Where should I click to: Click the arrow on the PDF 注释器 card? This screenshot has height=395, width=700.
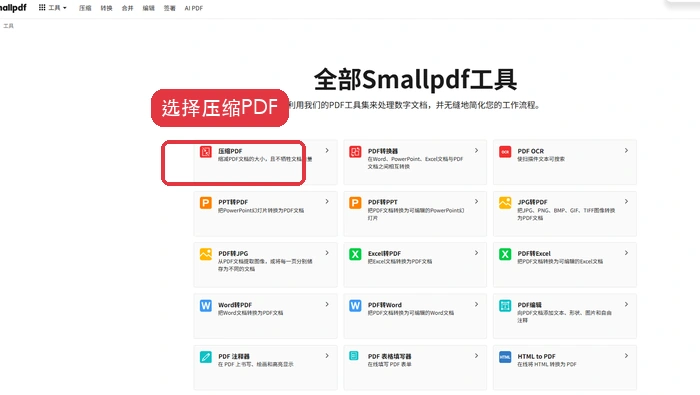pos(327,356)
